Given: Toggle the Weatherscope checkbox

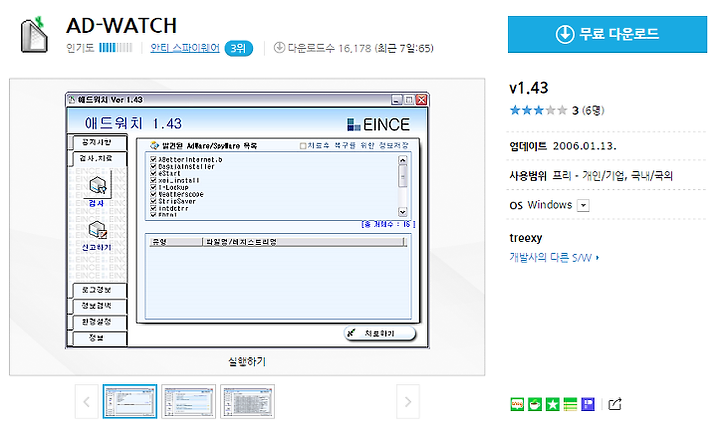Looking at the screenshot, I should tap(153, 194).
